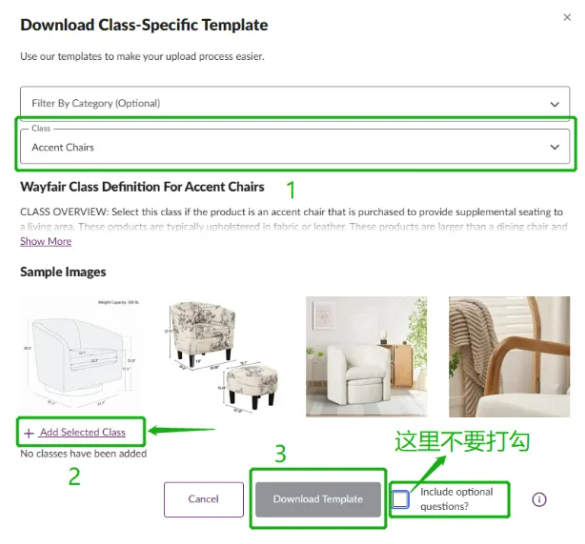Image resolution: width=585 pixels, height=544 pixels.
Task: Open the wooden armchair with blanket image
Action: coord(509,357)
